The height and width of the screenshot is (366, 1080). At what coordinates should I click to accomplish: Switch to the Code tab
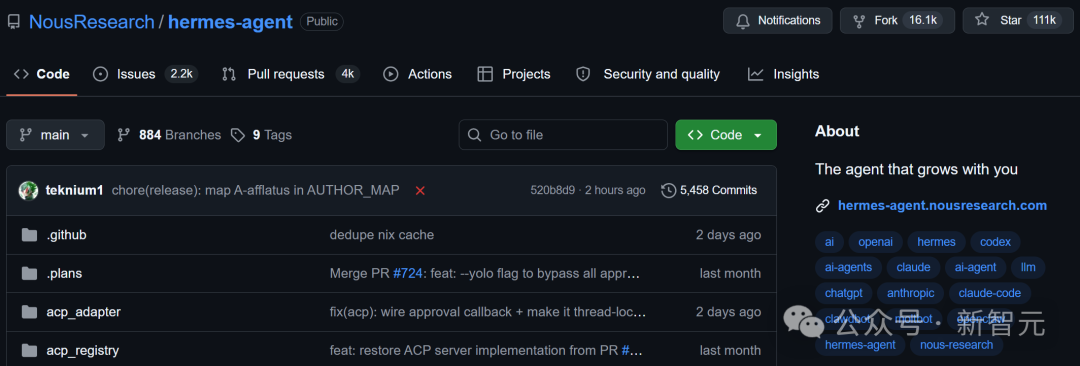(x=41, y=74)
